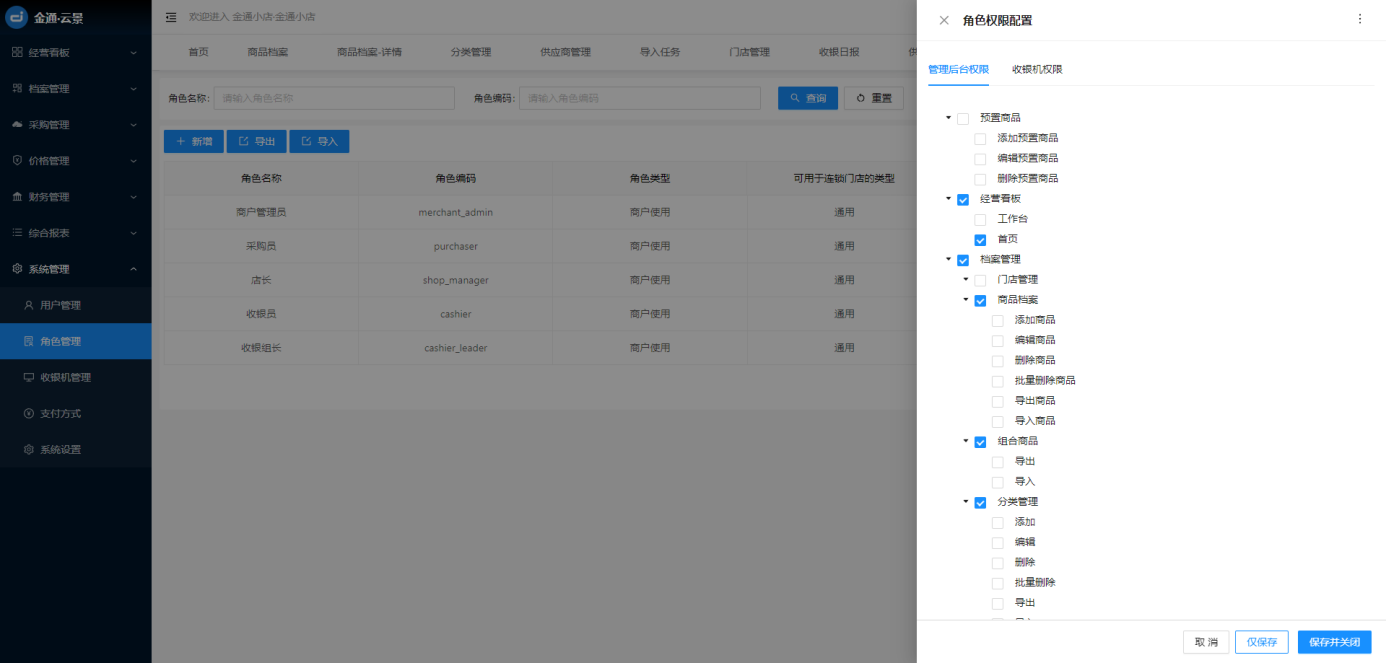The image size is (1386, 663).
Task: Check the 删除预置商品 checkbox
Action: click(x=980, y=179)
